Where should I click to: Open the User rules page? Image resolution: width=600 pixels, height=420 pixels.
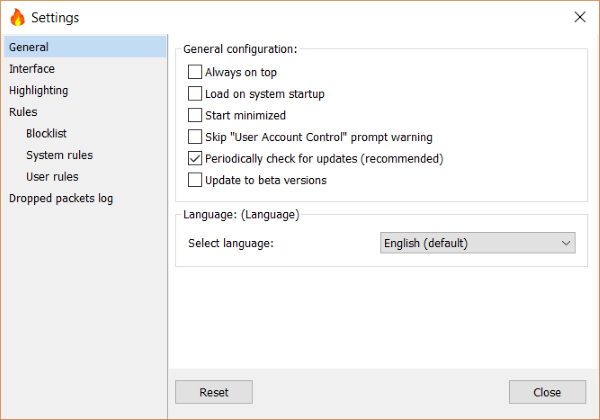pyautogui.click(x=52, y=176)
